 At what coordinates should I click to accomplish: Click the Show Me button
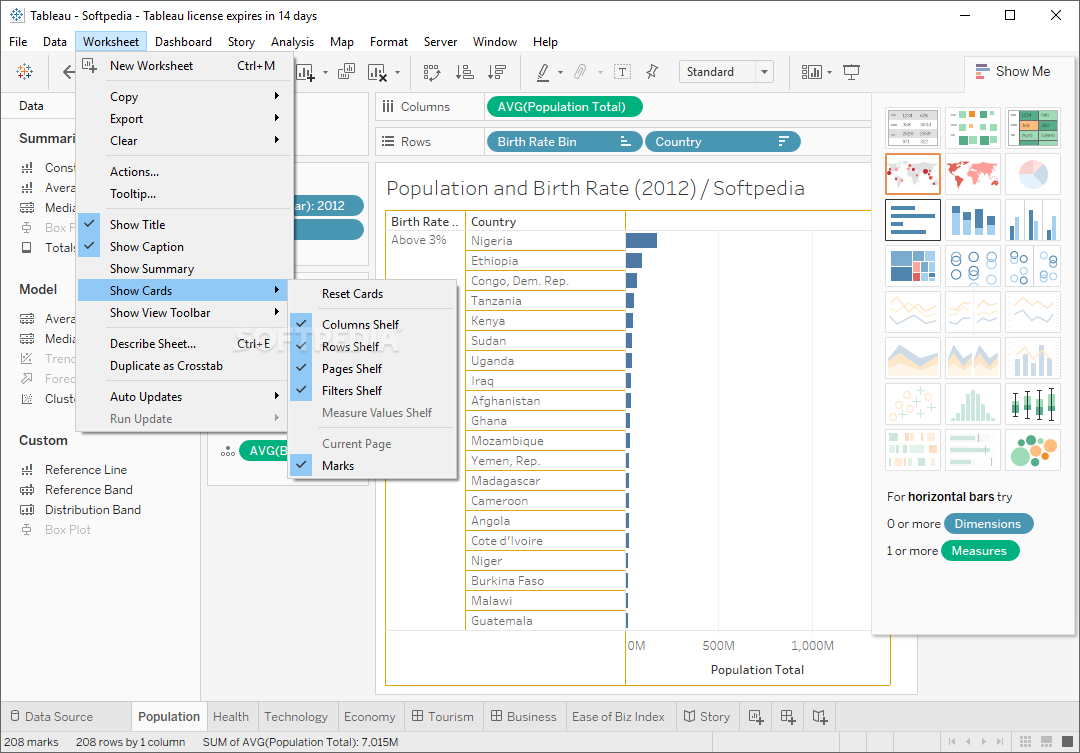click(x=1012, y=72)
